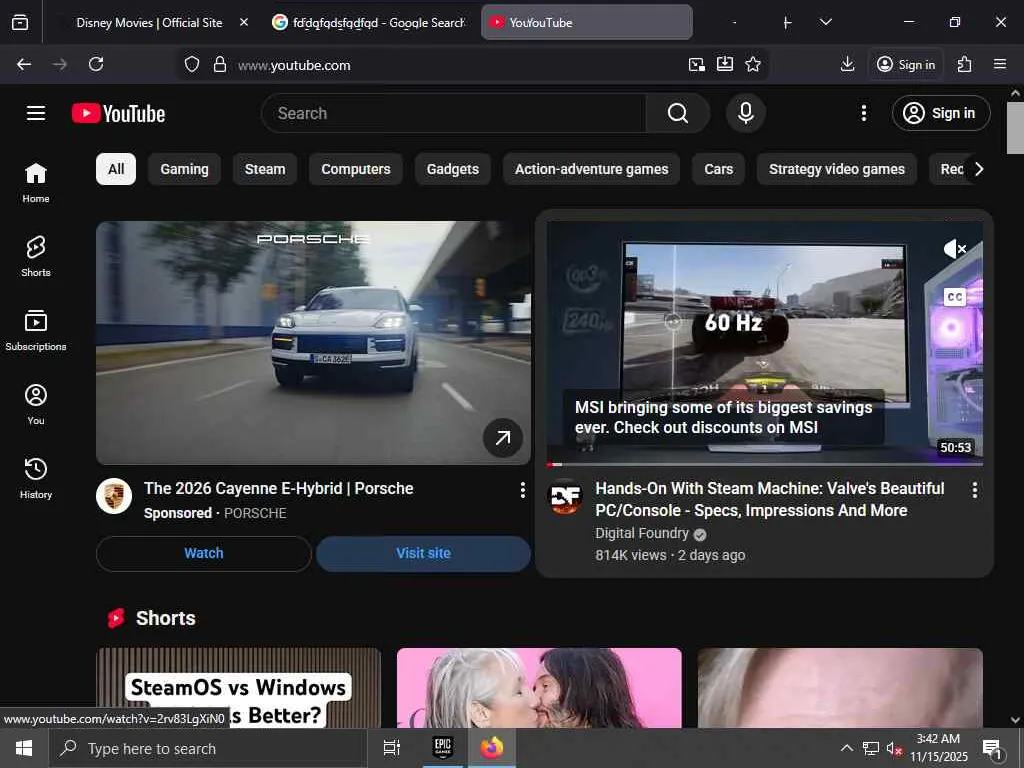This screenshot has width=1024, height=768.
Task: Open YouTube settings three-dot menu in header
Action: 863,113
